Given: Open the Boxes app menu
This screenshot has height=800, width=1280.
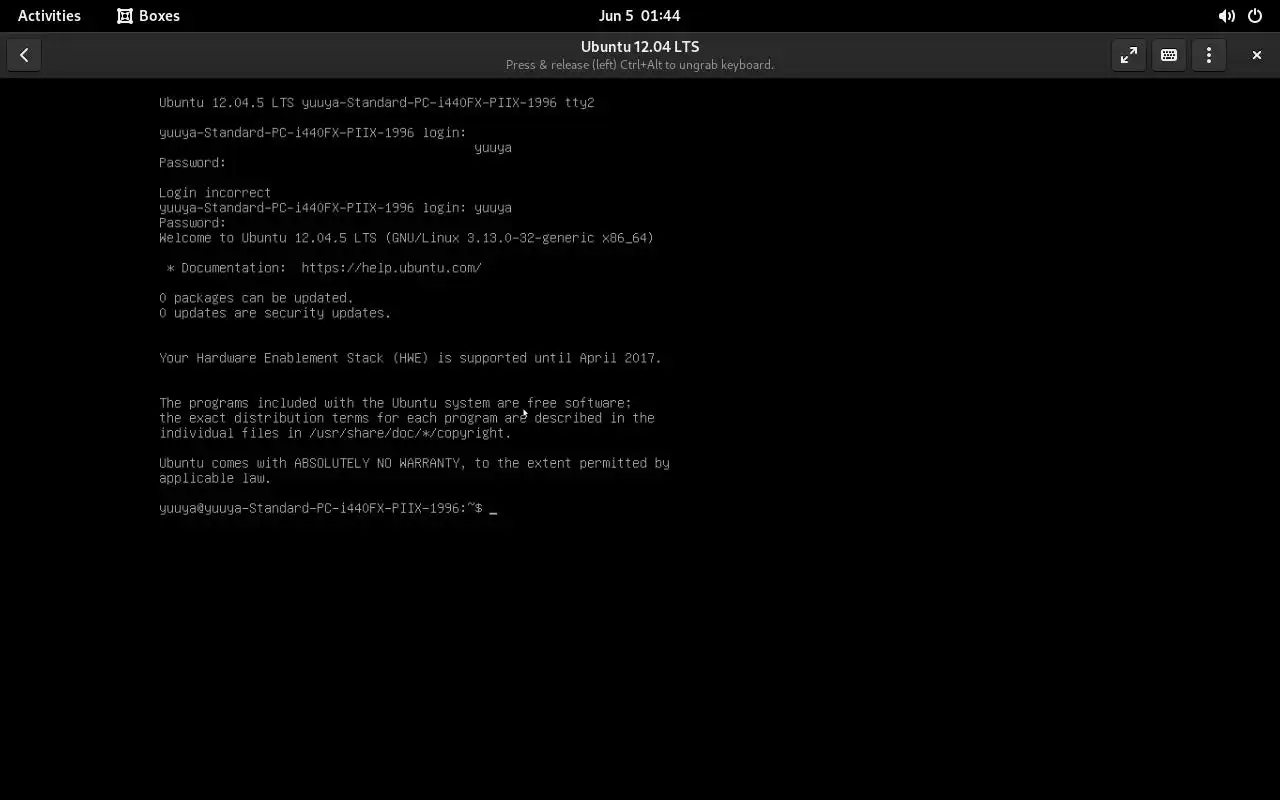Looking at the screenshot, I should click(148, 15).
